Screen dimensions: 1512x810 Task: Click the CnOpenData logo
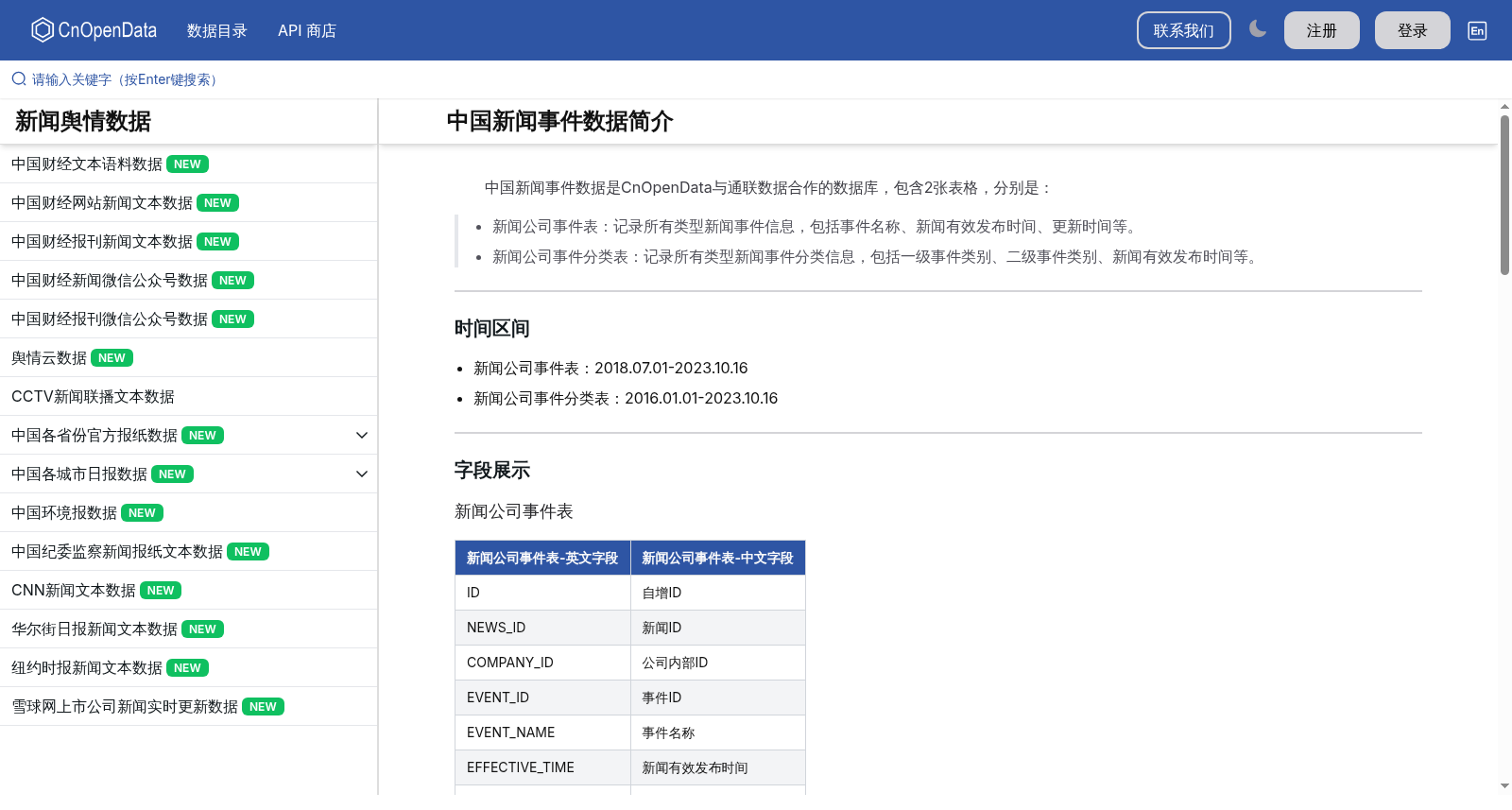click(x=94, y=30)
